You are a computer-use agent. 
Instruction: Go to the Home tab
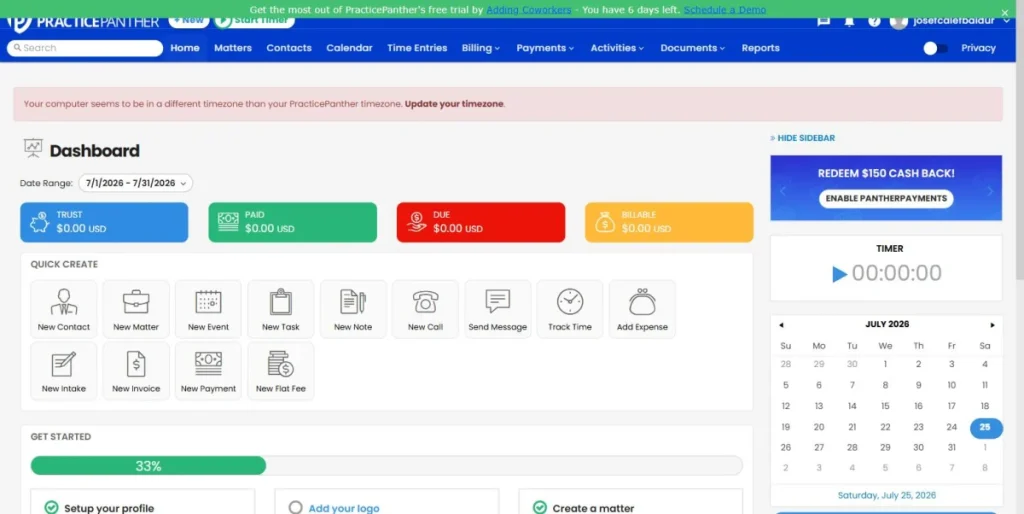185,48
